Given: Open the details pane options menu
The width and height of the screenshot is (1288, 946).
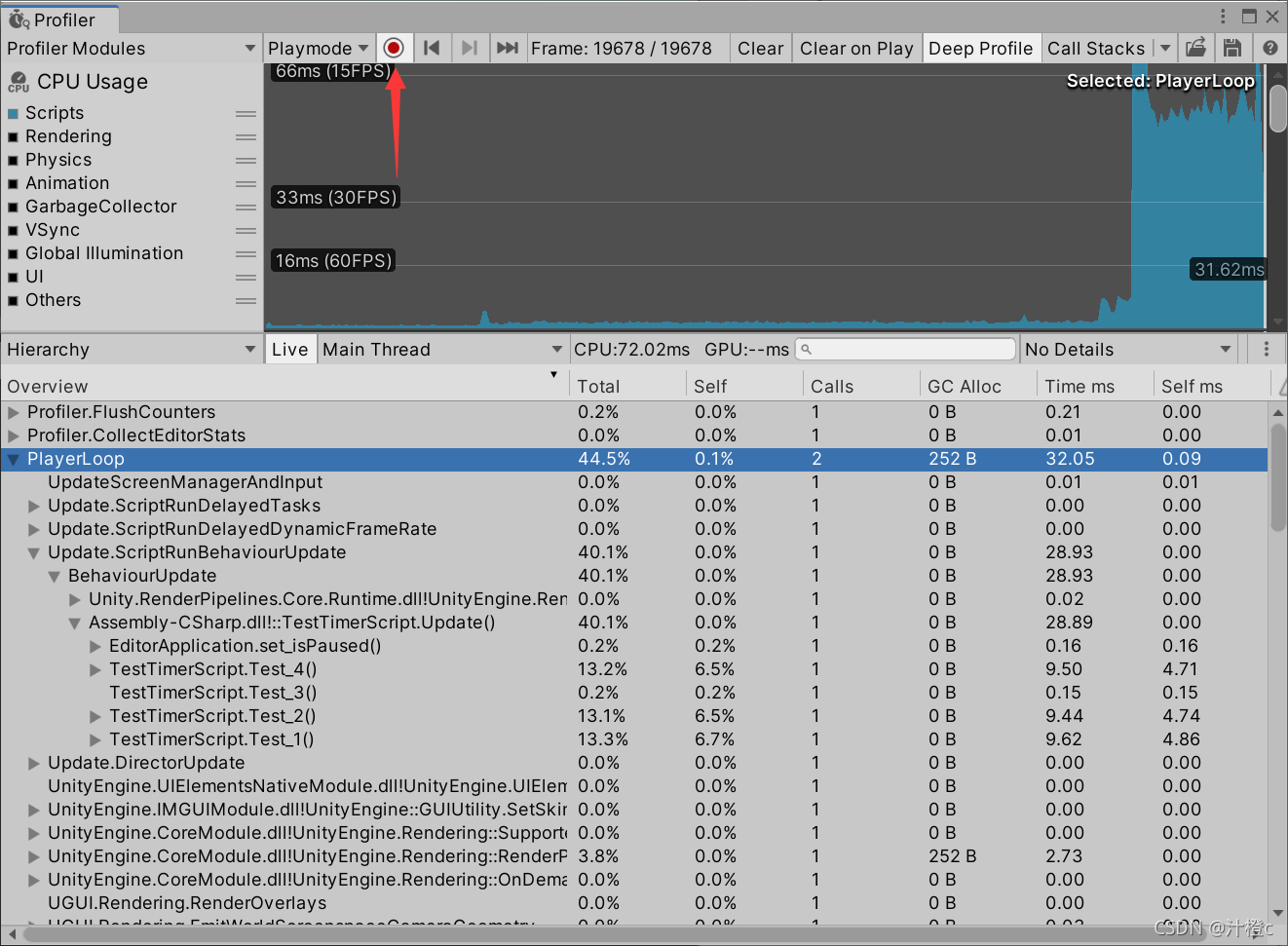Looking at the screenshot, I should (1266, 349).
